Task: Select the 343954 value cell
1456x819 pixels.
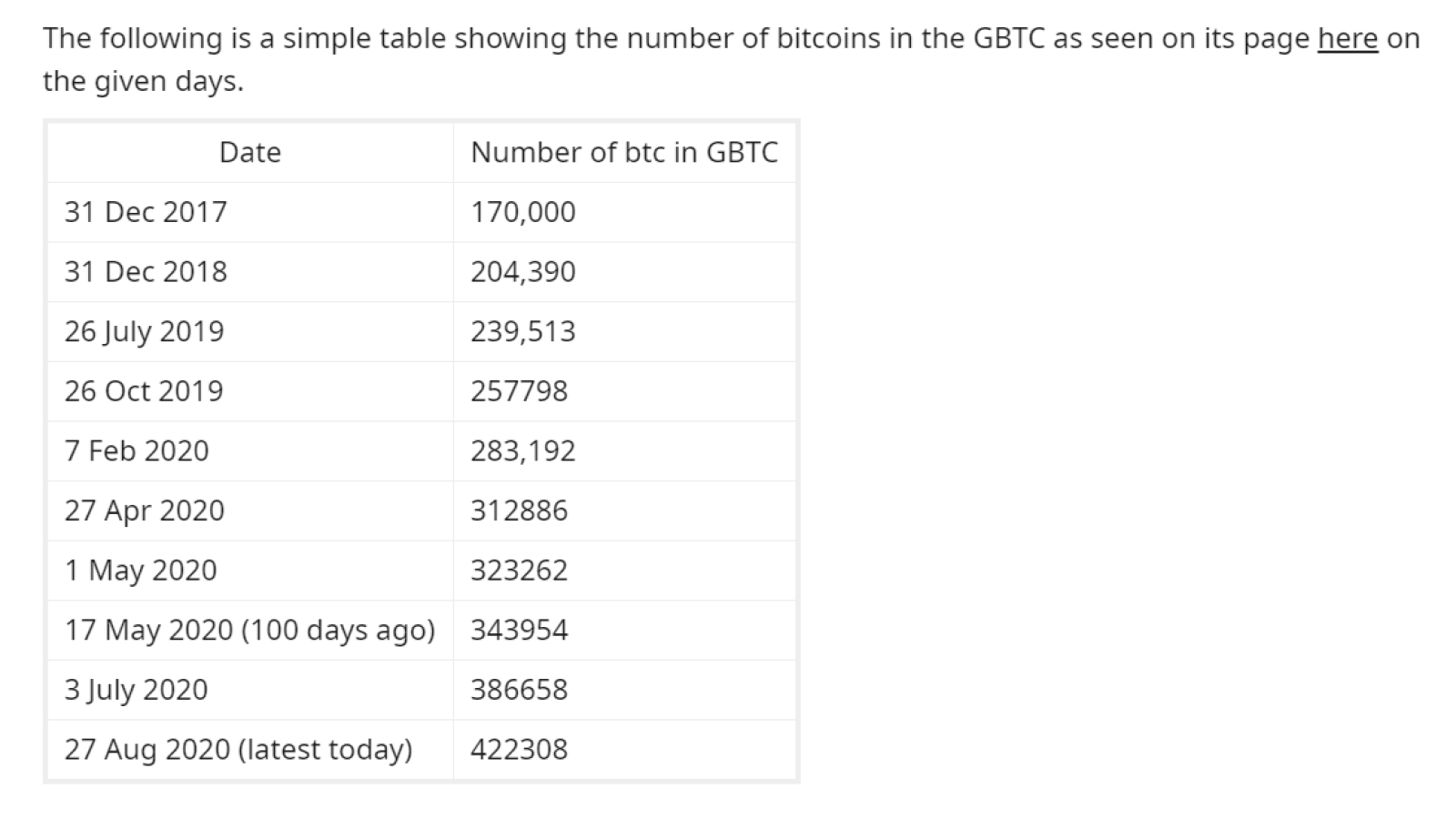Action: (624, 631)
